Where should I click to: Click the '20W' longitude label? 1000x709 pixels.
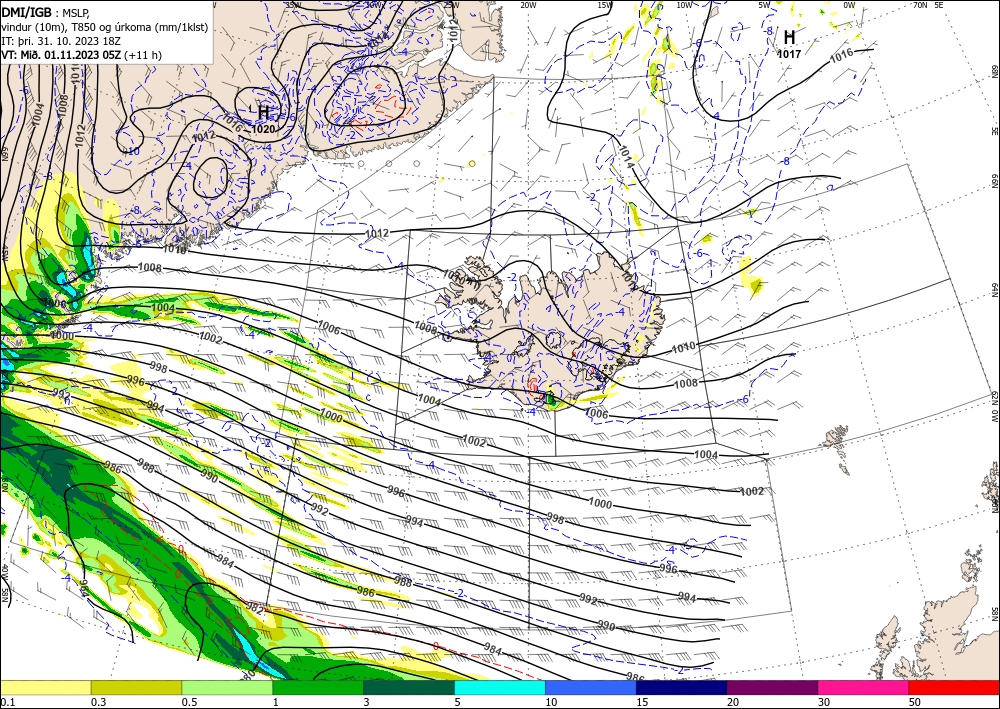(527, 5)
